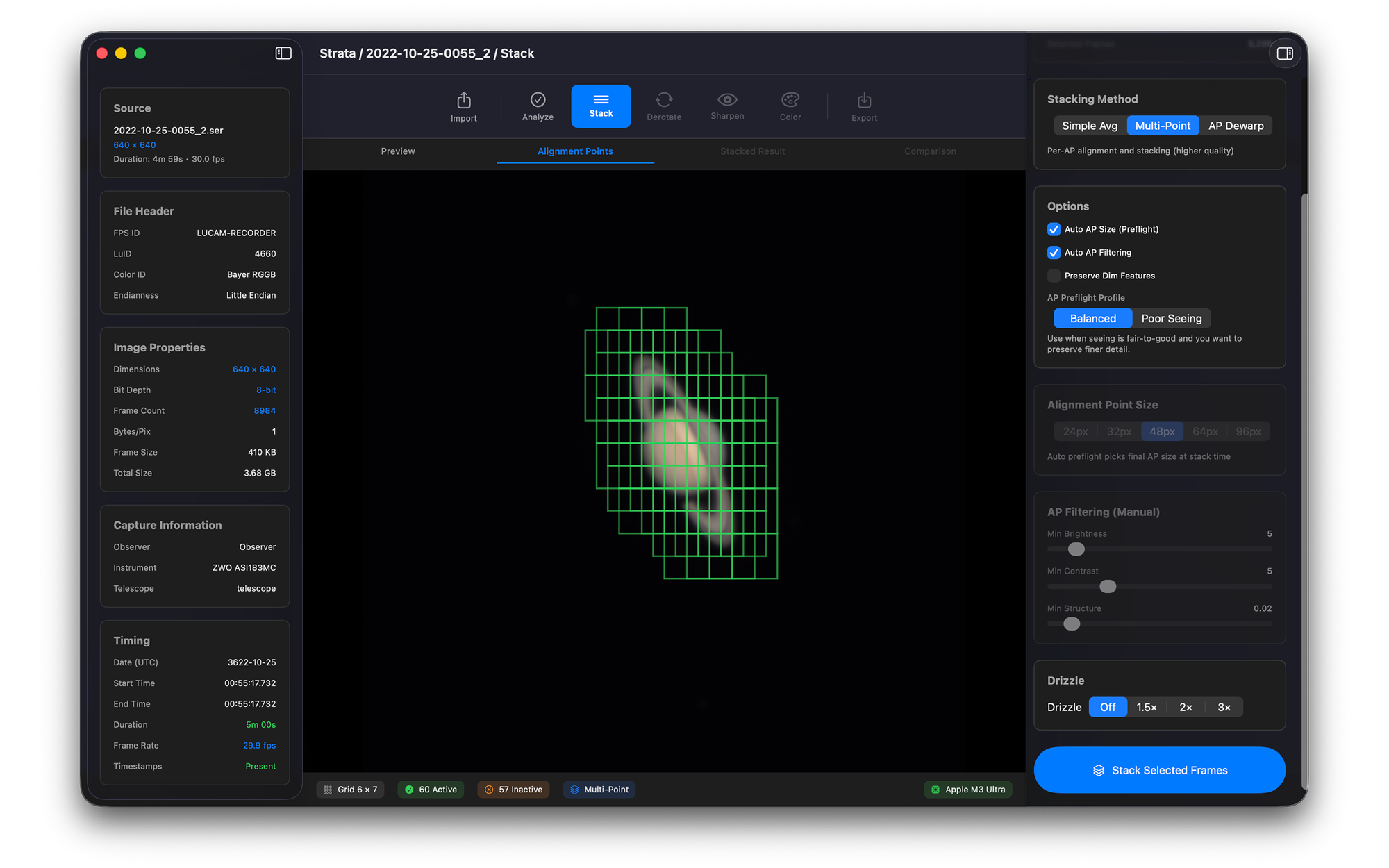Open the Alignment Points tab

click(x=575, y=151)
